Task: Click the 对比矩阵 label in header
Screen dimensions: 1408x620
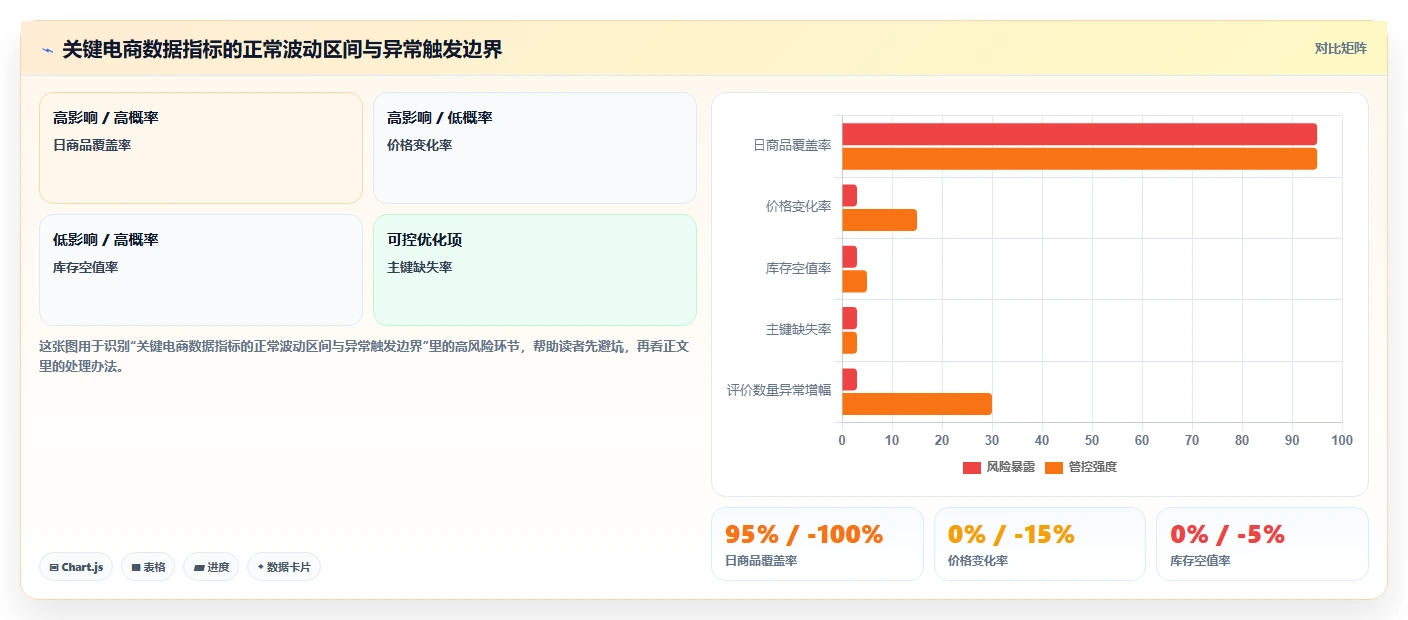Action: tap(1340, 48)
